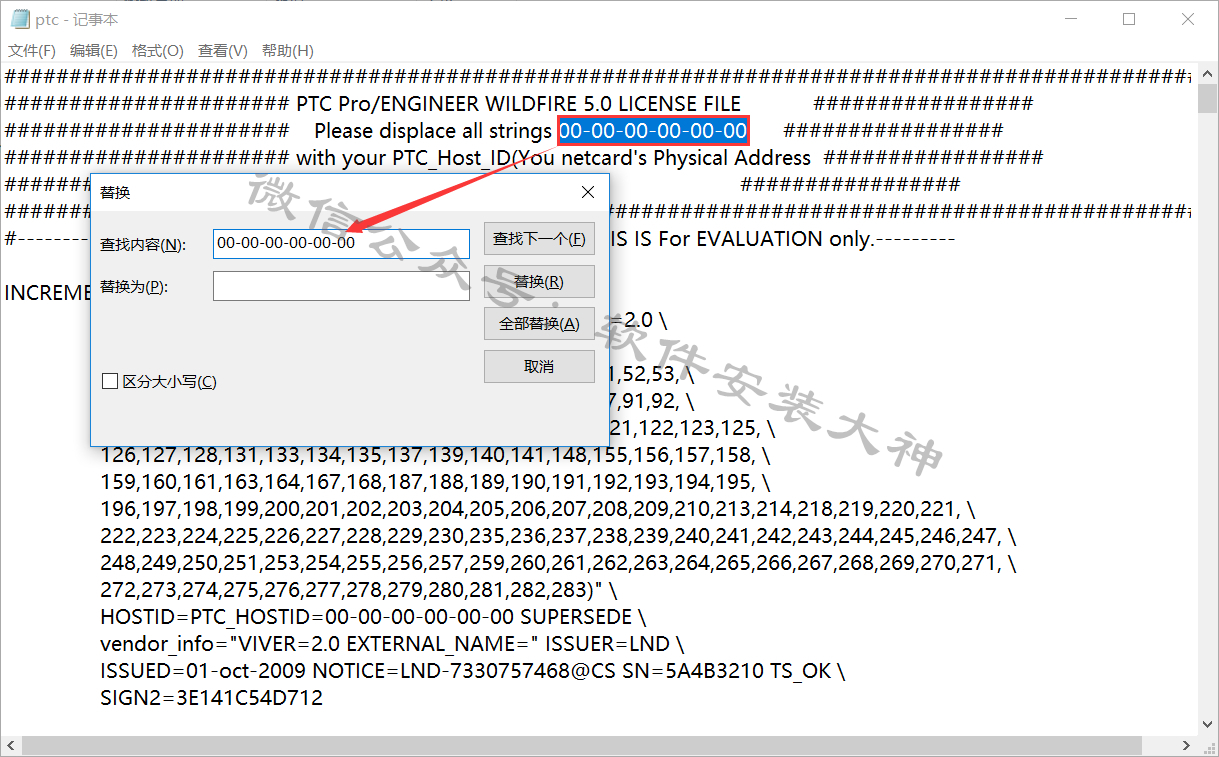This screenshot has height=757, width=1219.
Task: Click the Notepad icon in the title bar
Action: [20, 19]
